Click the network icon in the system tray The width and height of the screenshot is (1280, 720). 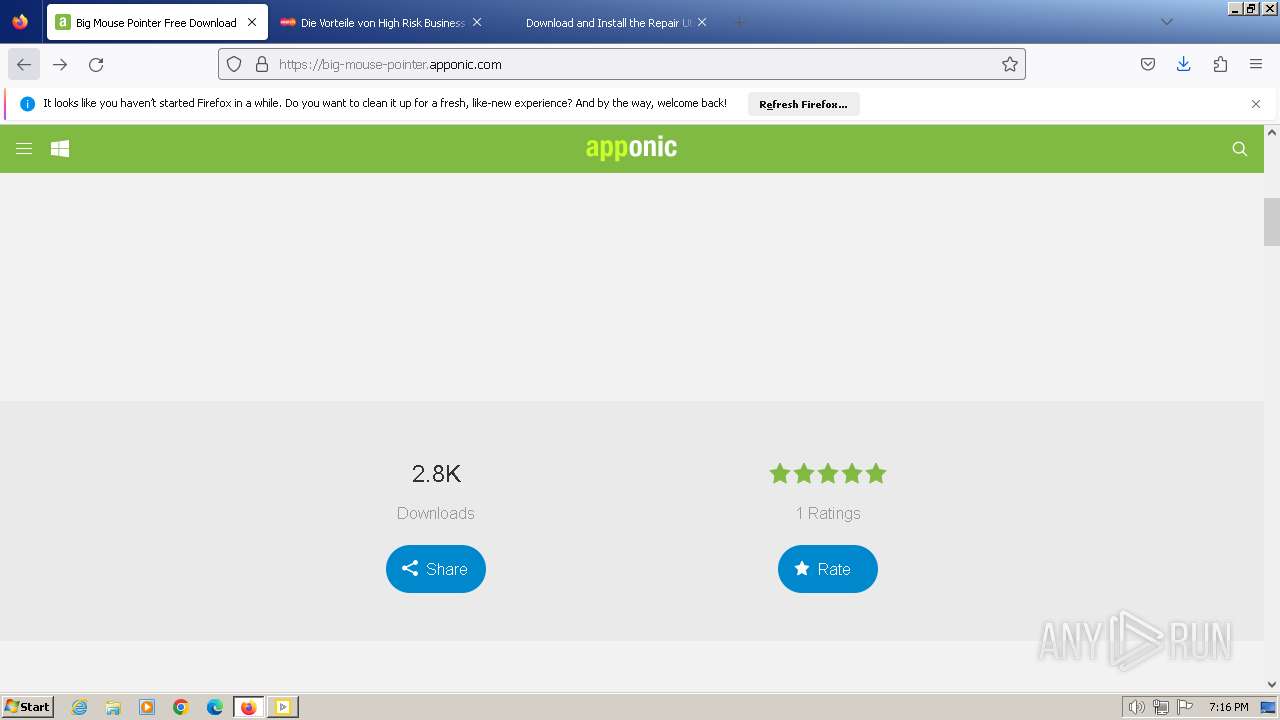tap(1161, 707)
